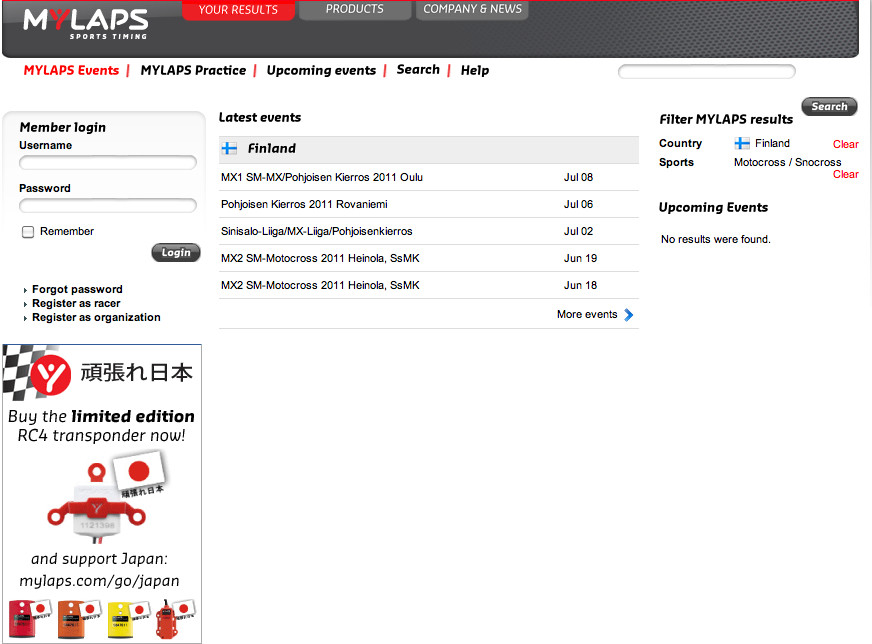The height and width of the screenshot is (644, 872).
Task: Click the dark Search button
Action: pyautogui.click(x=829, y=106)
